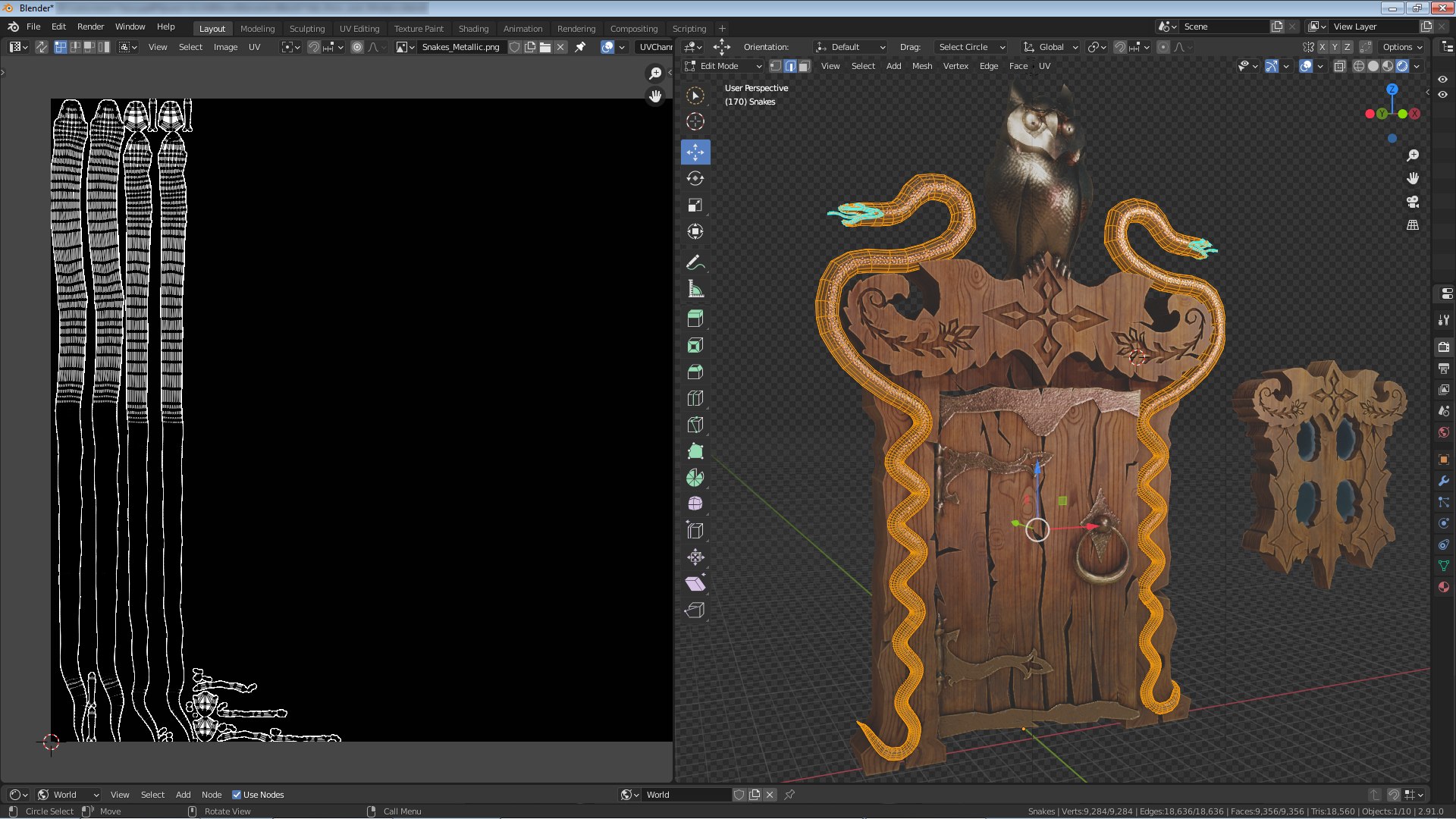Select rendered viewport shading sphere

click(1402, 66)
